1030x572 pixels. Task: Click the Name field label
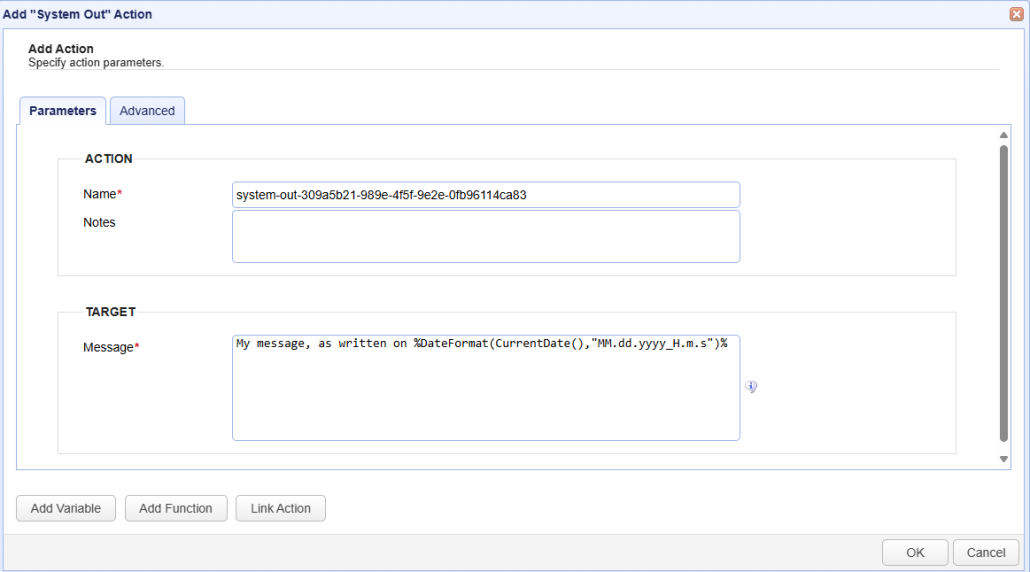100,194
